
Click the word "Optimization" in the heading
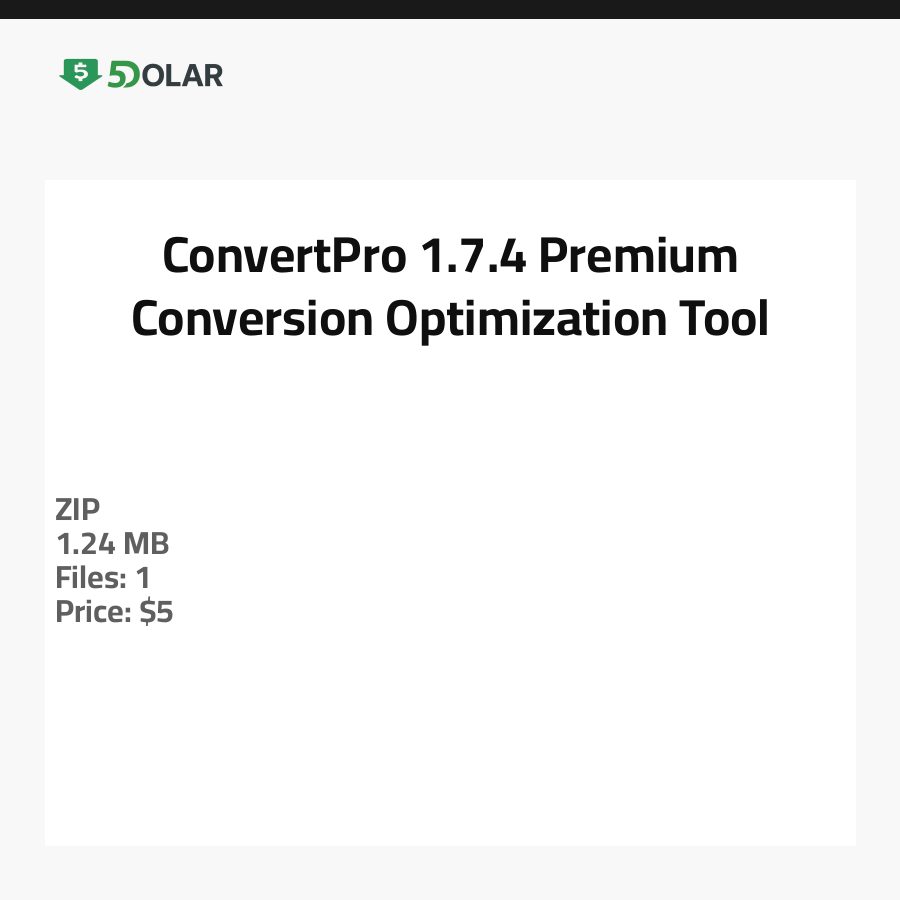point(529,319)
